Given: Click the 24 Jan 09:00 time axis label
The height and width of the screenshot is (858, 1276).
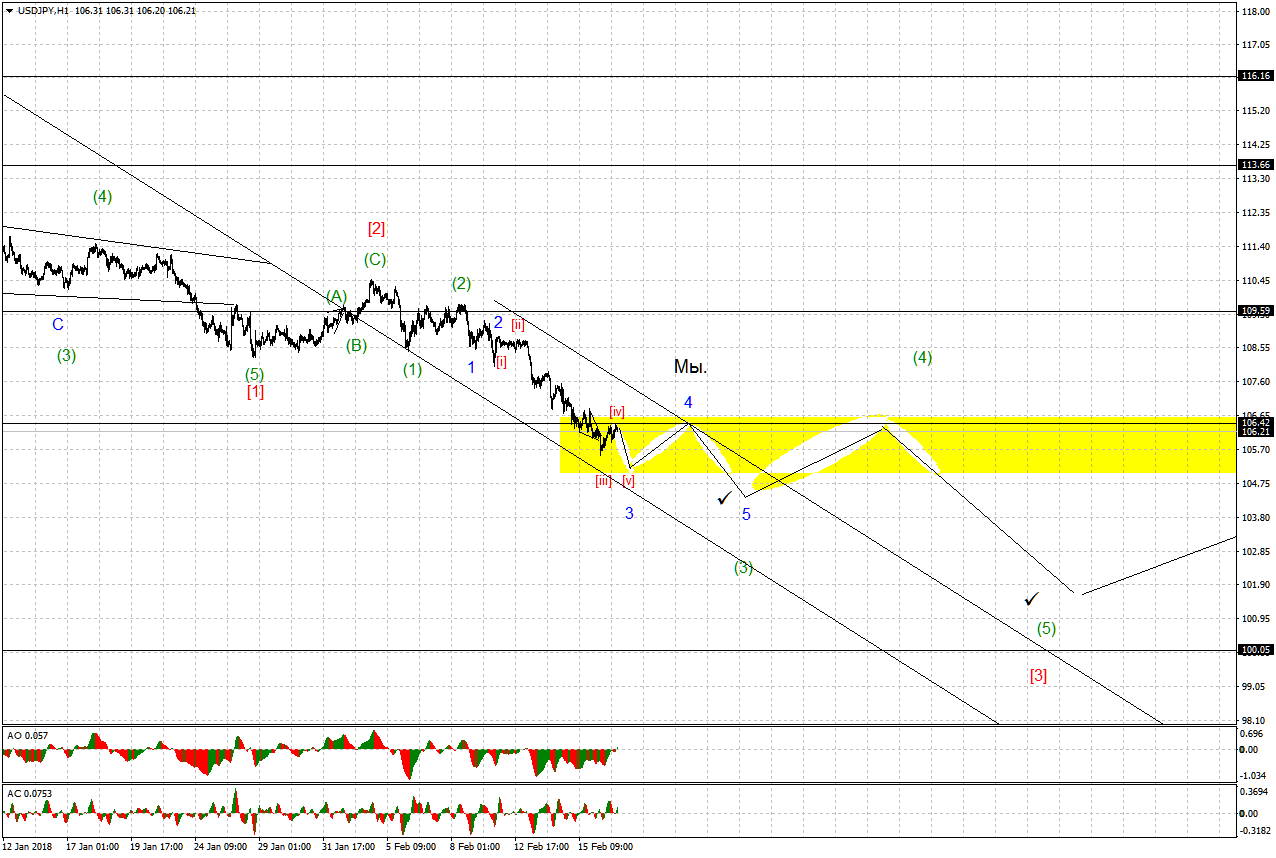Looking at the screenshot, I should point(221,847).
